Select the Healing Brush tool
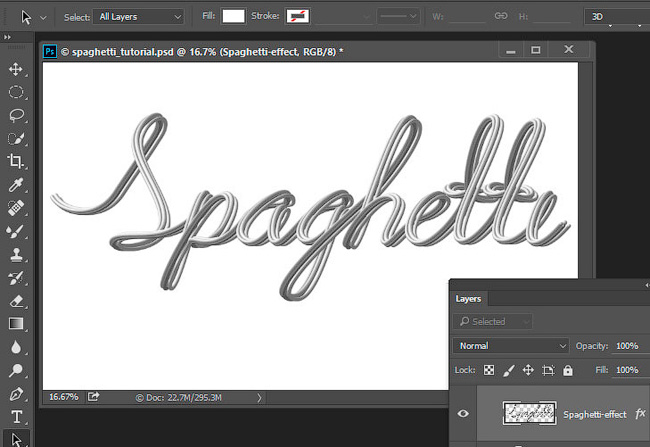 coord(16,208)
